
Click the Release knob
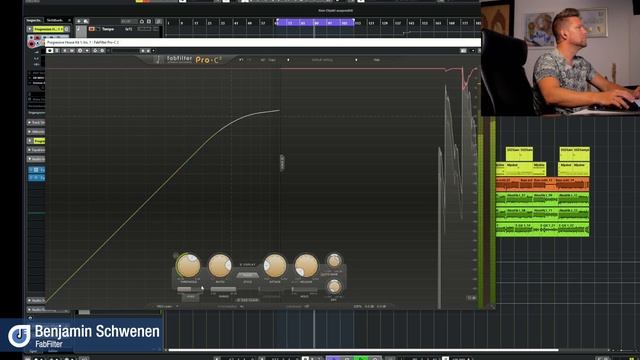[x=306, y=266]
